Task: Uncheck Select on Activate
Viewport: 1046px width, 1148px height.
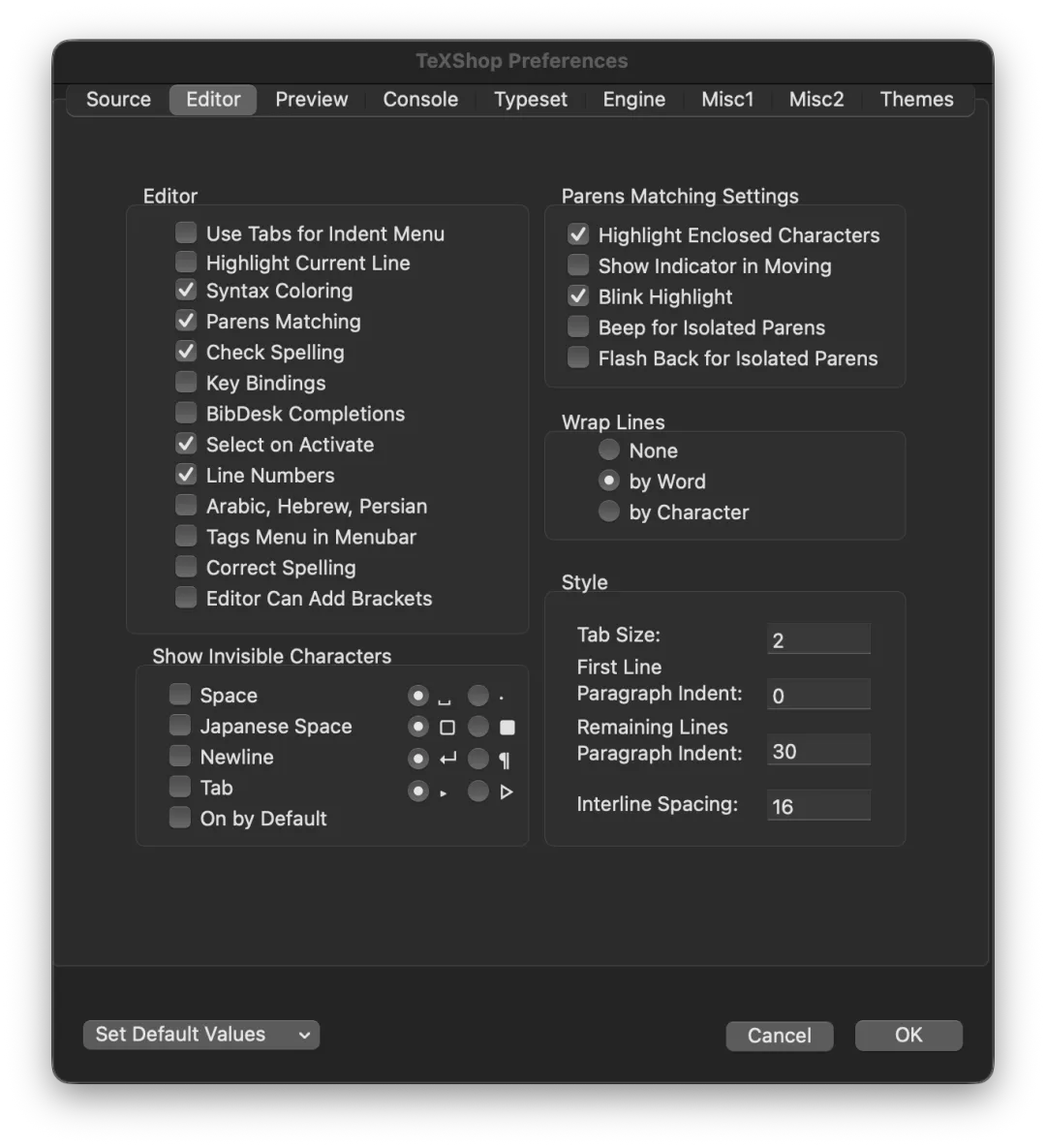Action: coord(186,444)
